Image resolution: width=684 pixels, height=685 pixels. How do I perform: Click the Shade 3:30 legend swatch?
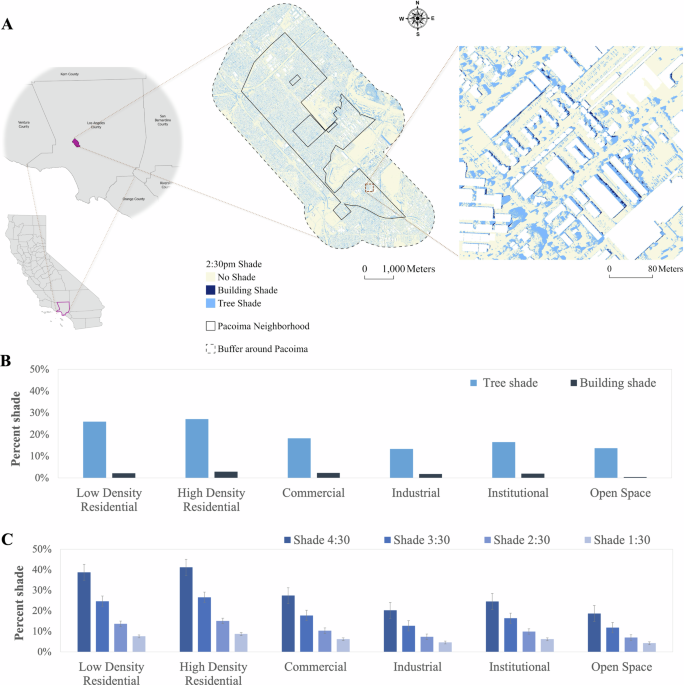click(387, 540)
